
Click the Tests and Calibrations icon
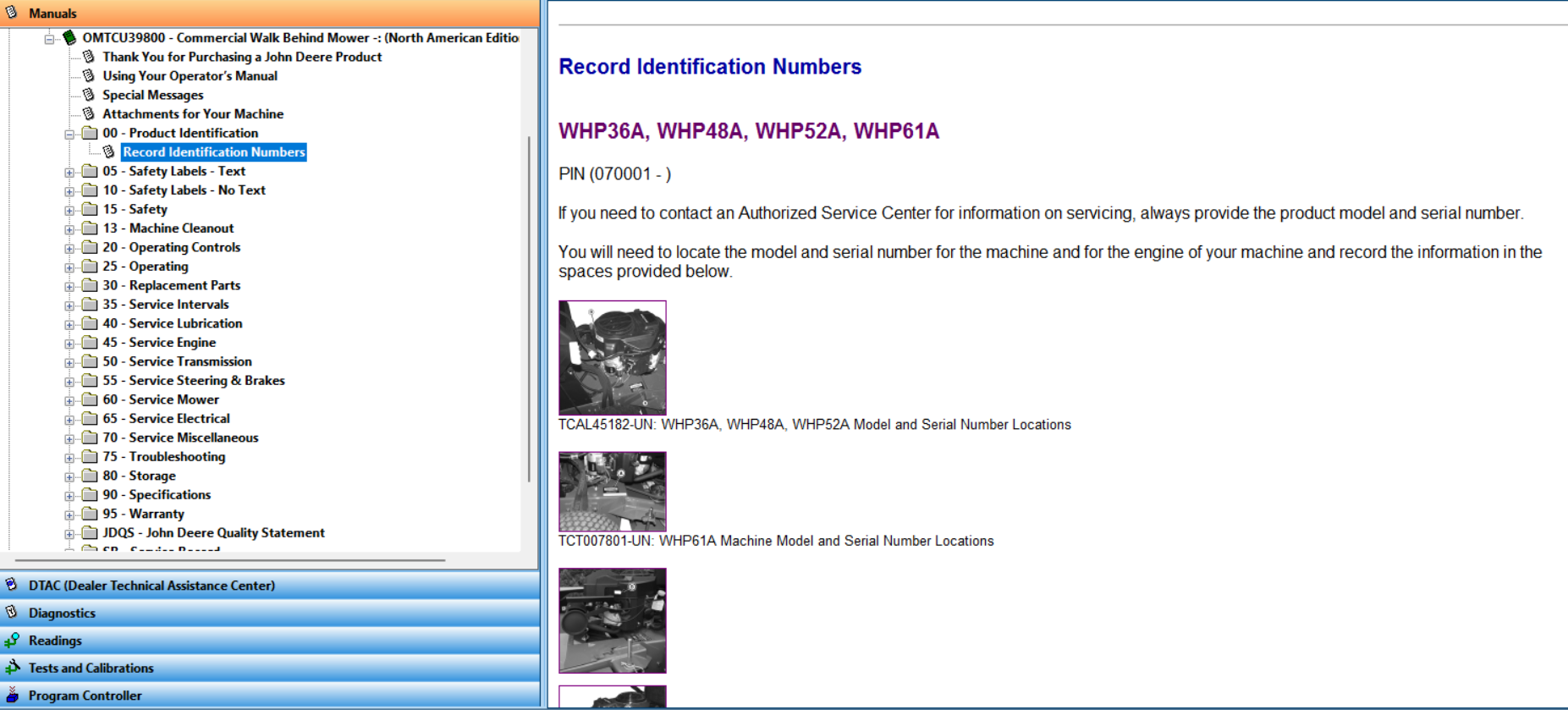12,668
